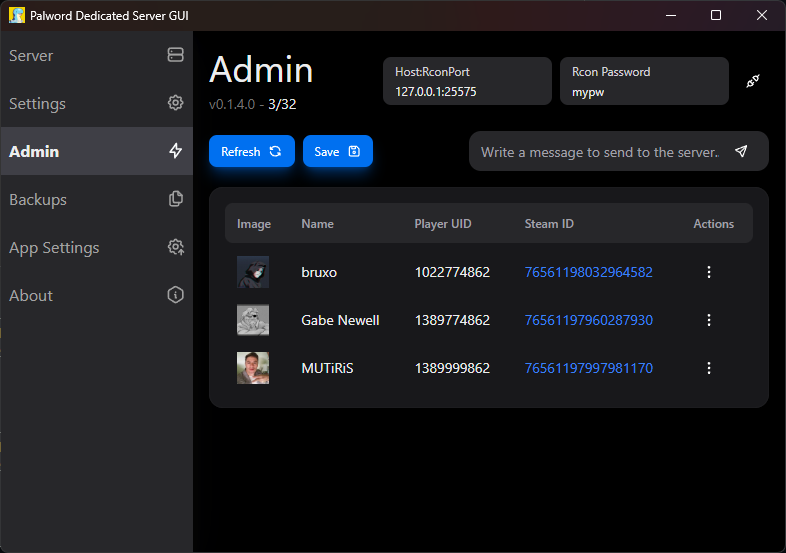Click the Player UID column header
The image size is (786, 553).
coord(443,224)
